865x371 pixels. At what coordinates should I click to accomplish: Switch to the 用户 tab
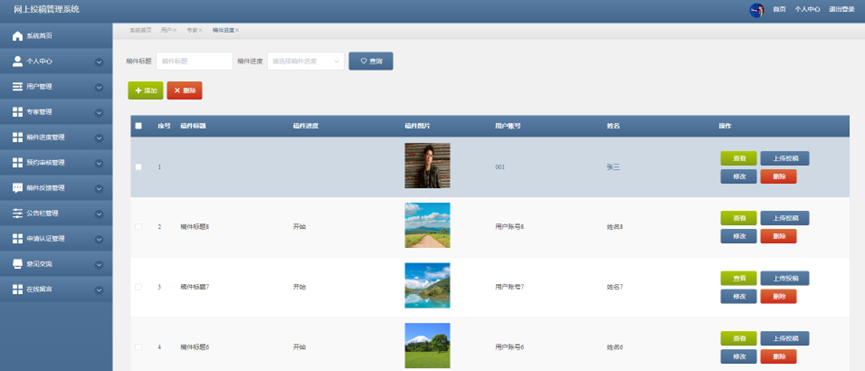pos(166,30)
